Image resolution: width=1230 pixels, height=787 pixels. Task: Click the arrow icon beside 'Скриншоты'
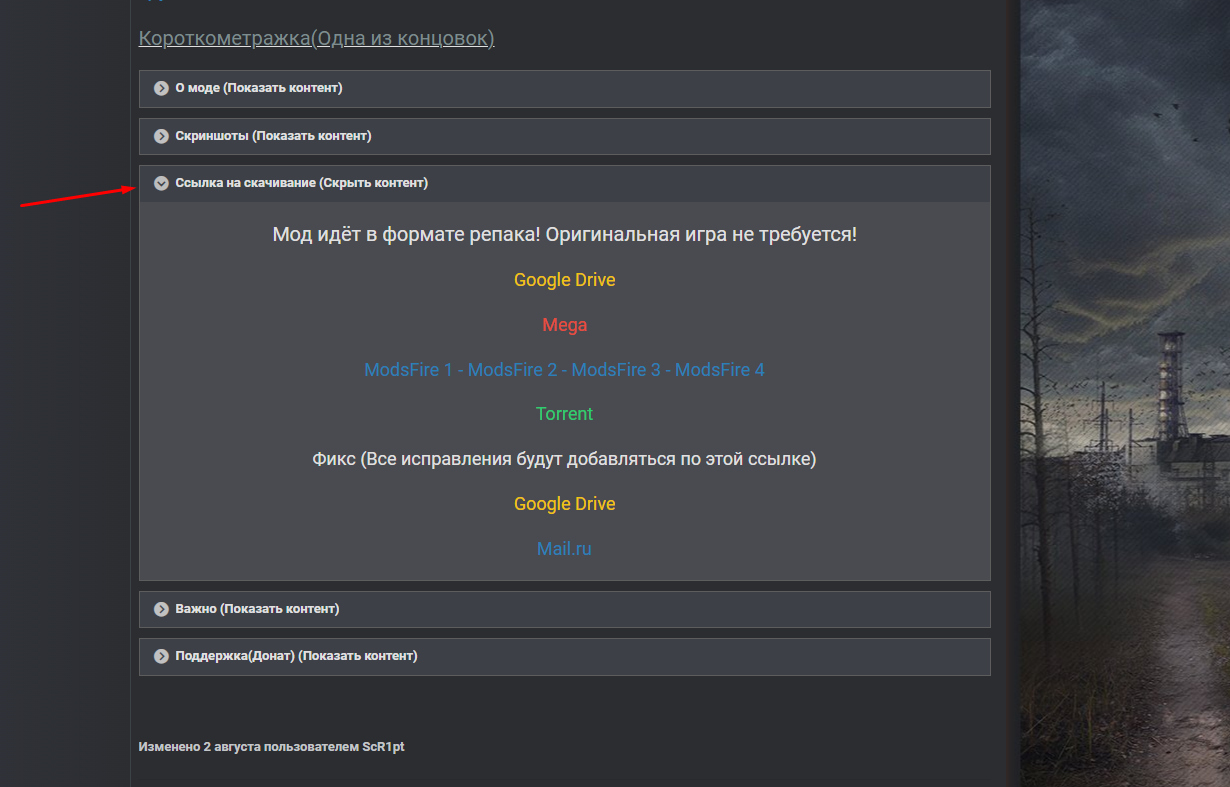pyautogui.click(x=161, y=136)
